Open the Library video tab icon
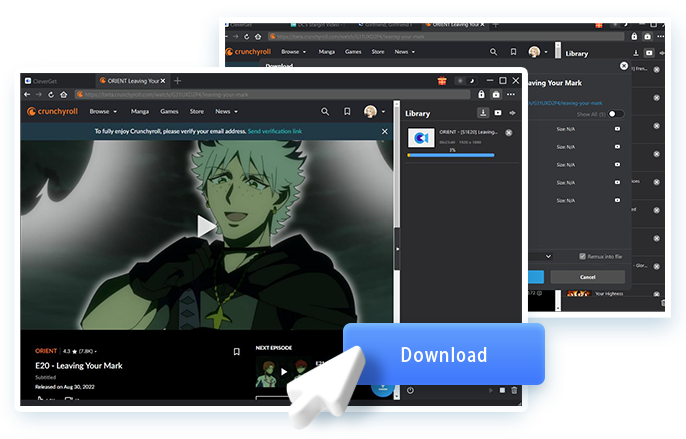 coord(498,113)
